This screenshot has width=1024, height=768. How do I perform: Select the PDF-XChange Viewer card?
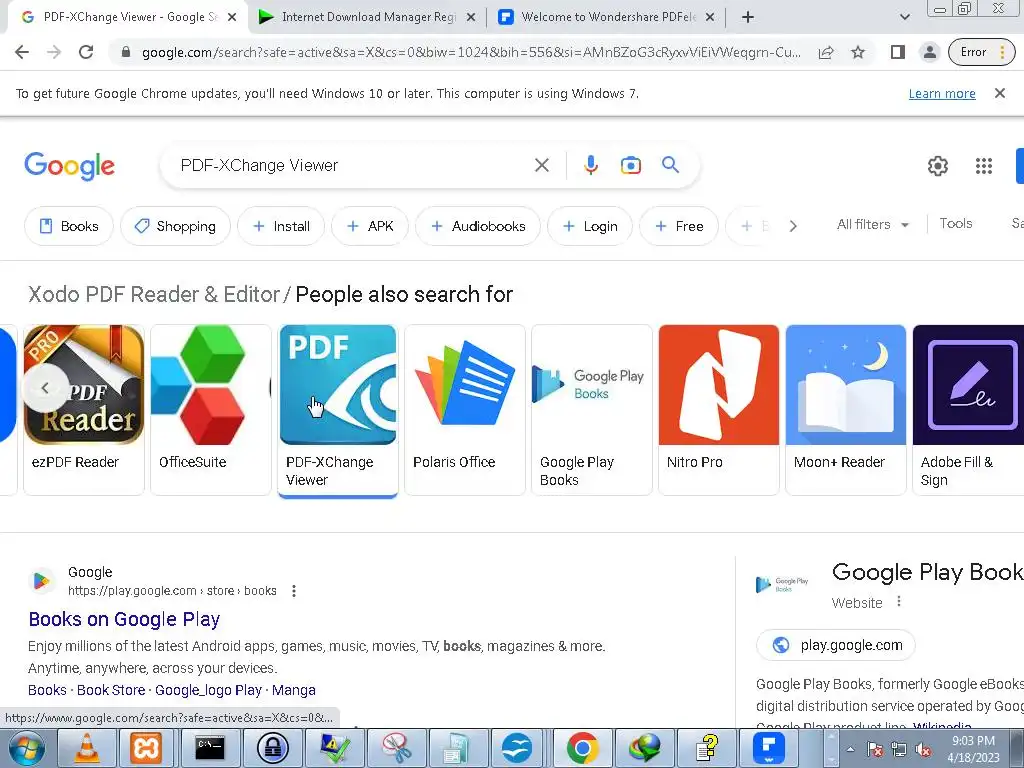pos(338,409)
